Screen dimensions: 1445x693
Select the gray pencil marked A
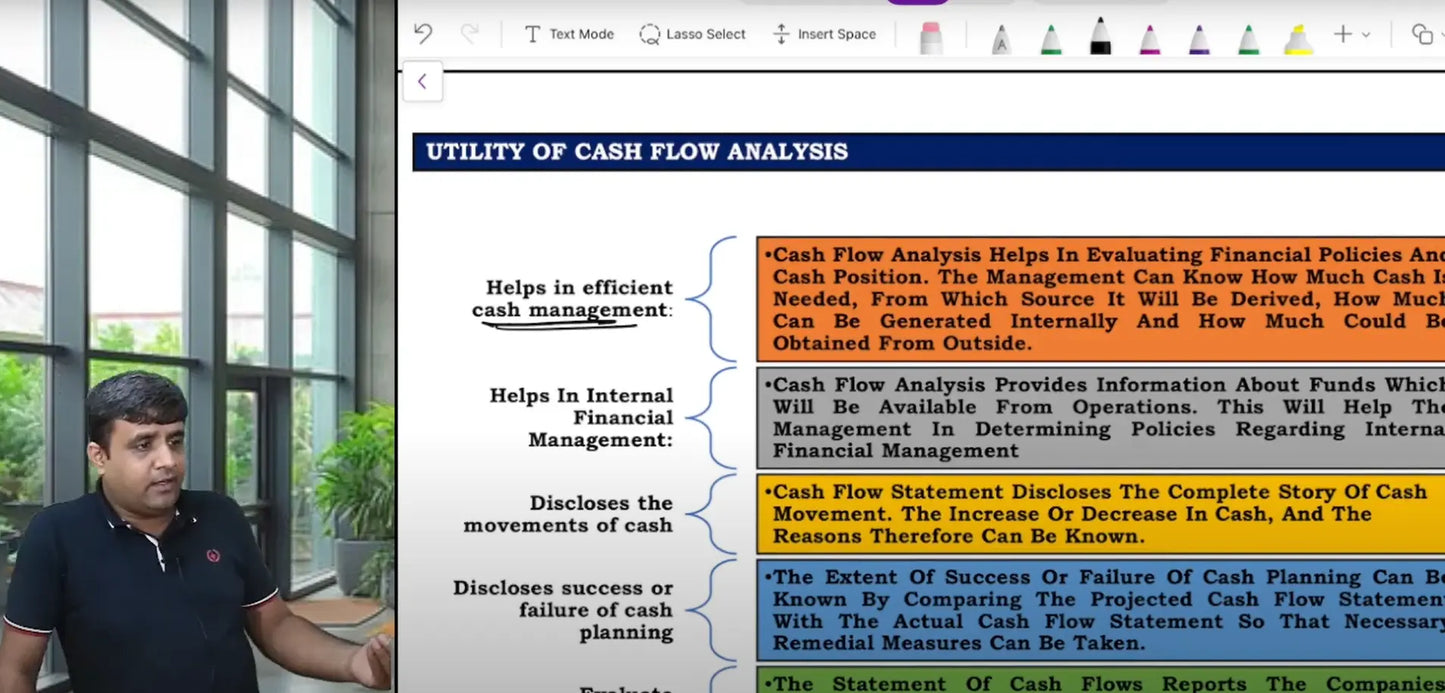click(1000, 39)
